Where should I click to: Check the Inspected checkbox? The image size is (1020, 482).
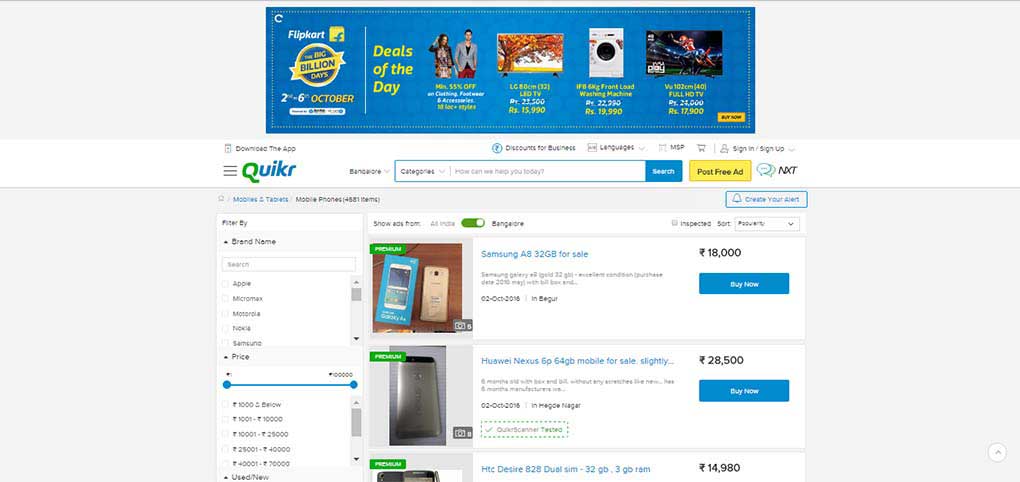point(675,223)
